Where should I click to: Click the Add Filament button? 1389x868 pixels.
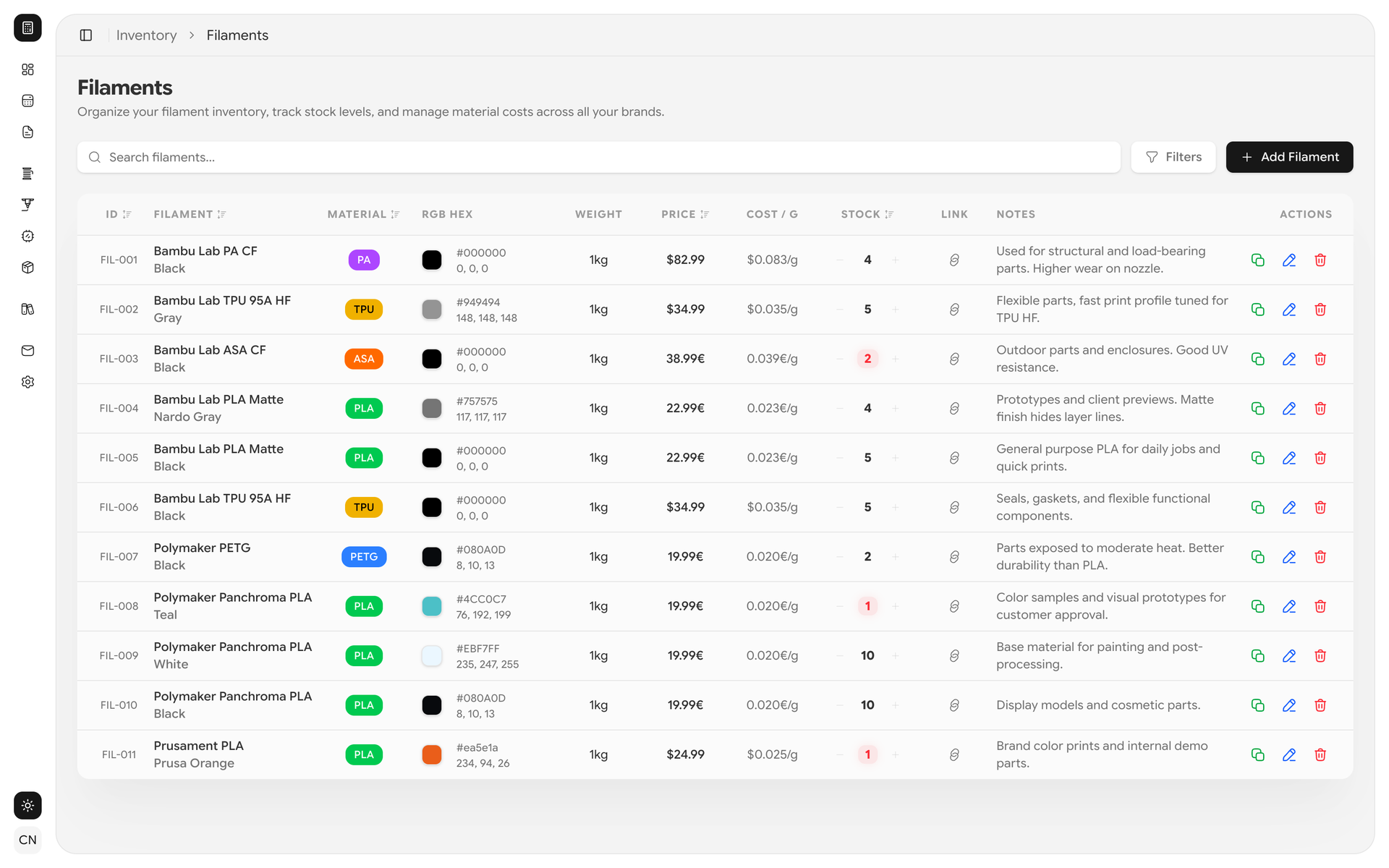click(1289, 157)
